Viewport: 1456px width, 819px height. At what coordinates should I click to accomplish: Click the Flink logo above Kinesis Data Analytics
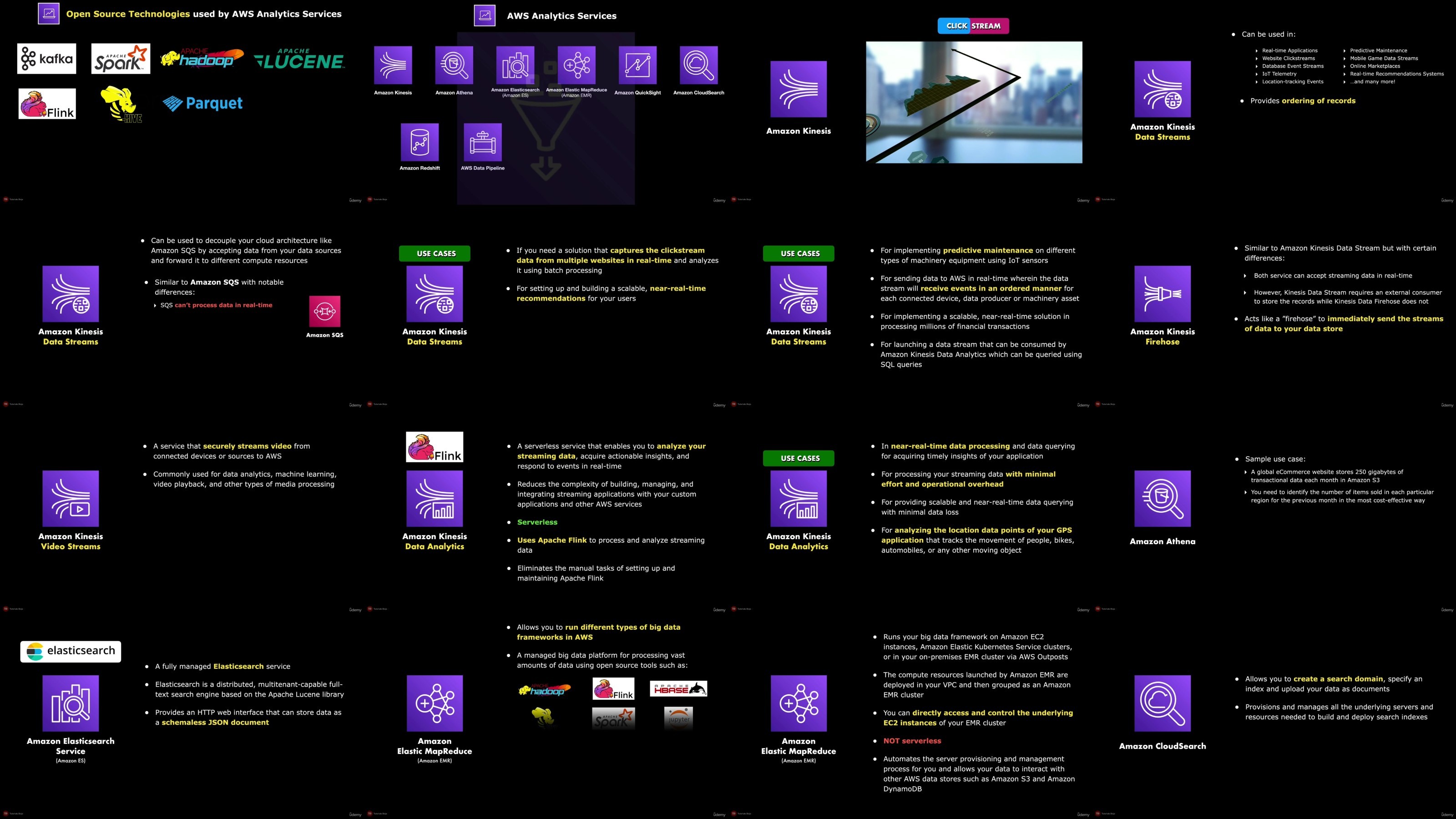coord(435,447)
